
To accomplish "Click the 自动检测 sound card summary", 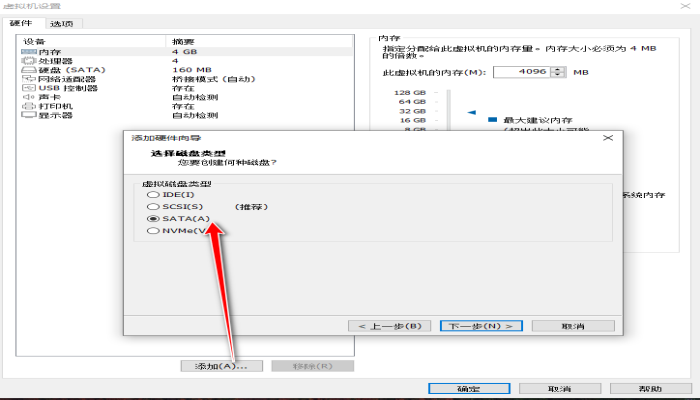I will [x=195, y=97].
